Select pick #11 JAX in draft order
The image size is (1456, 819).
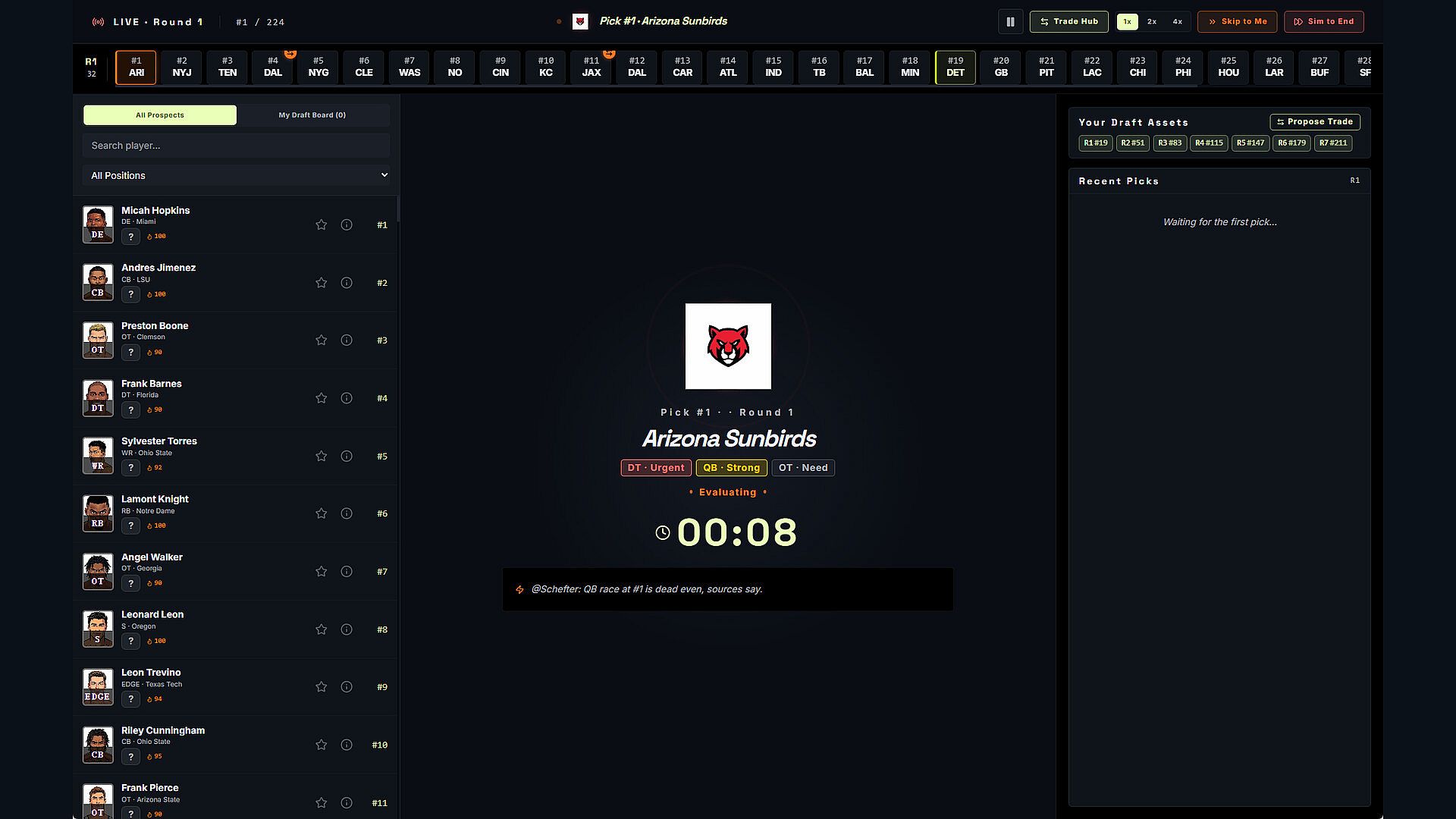pyautogui.click(x=591, y=67)
